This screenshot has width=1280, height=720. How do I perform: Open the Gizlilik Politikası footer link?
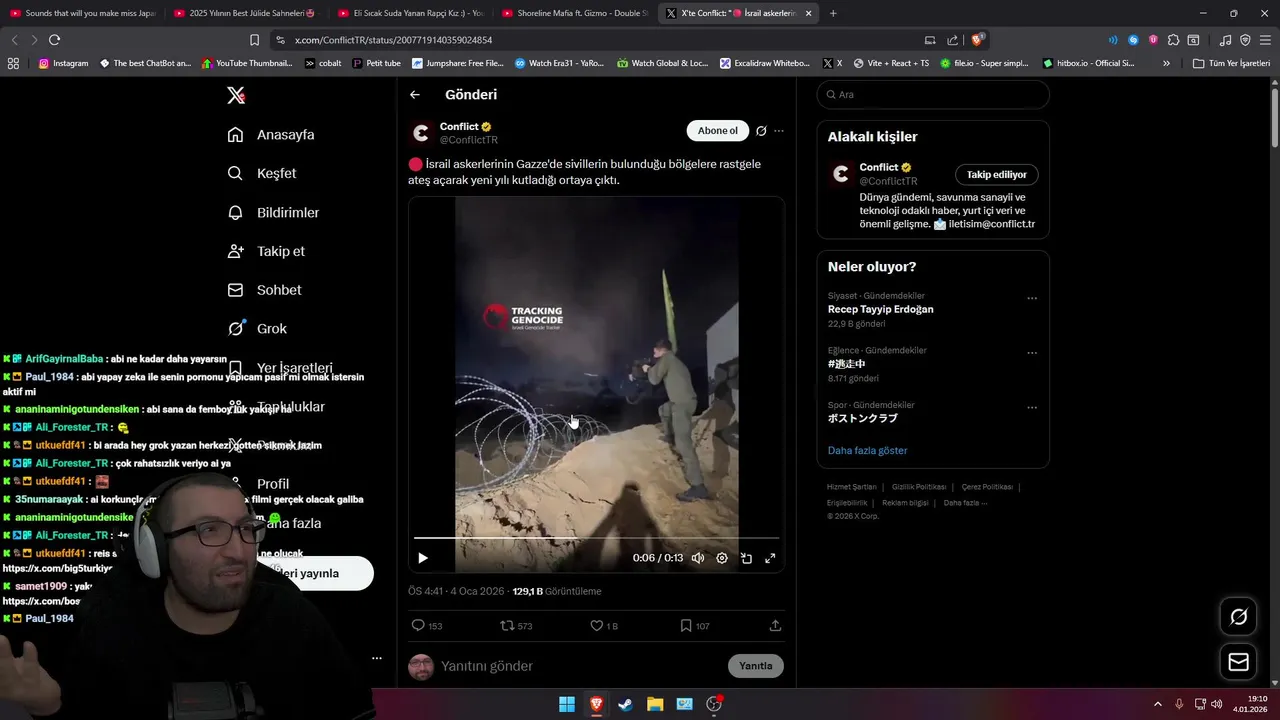(x=919, y=487)
